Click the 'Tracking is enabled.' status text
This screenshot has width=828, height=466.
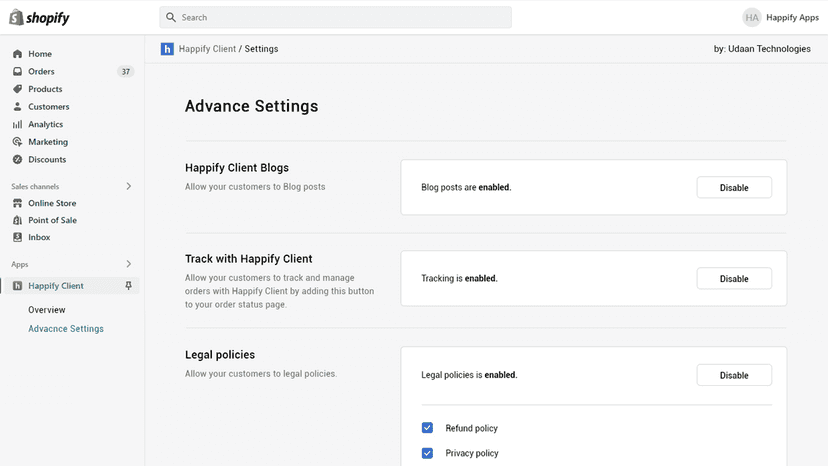pyautogui.click(x=459, y=278)
